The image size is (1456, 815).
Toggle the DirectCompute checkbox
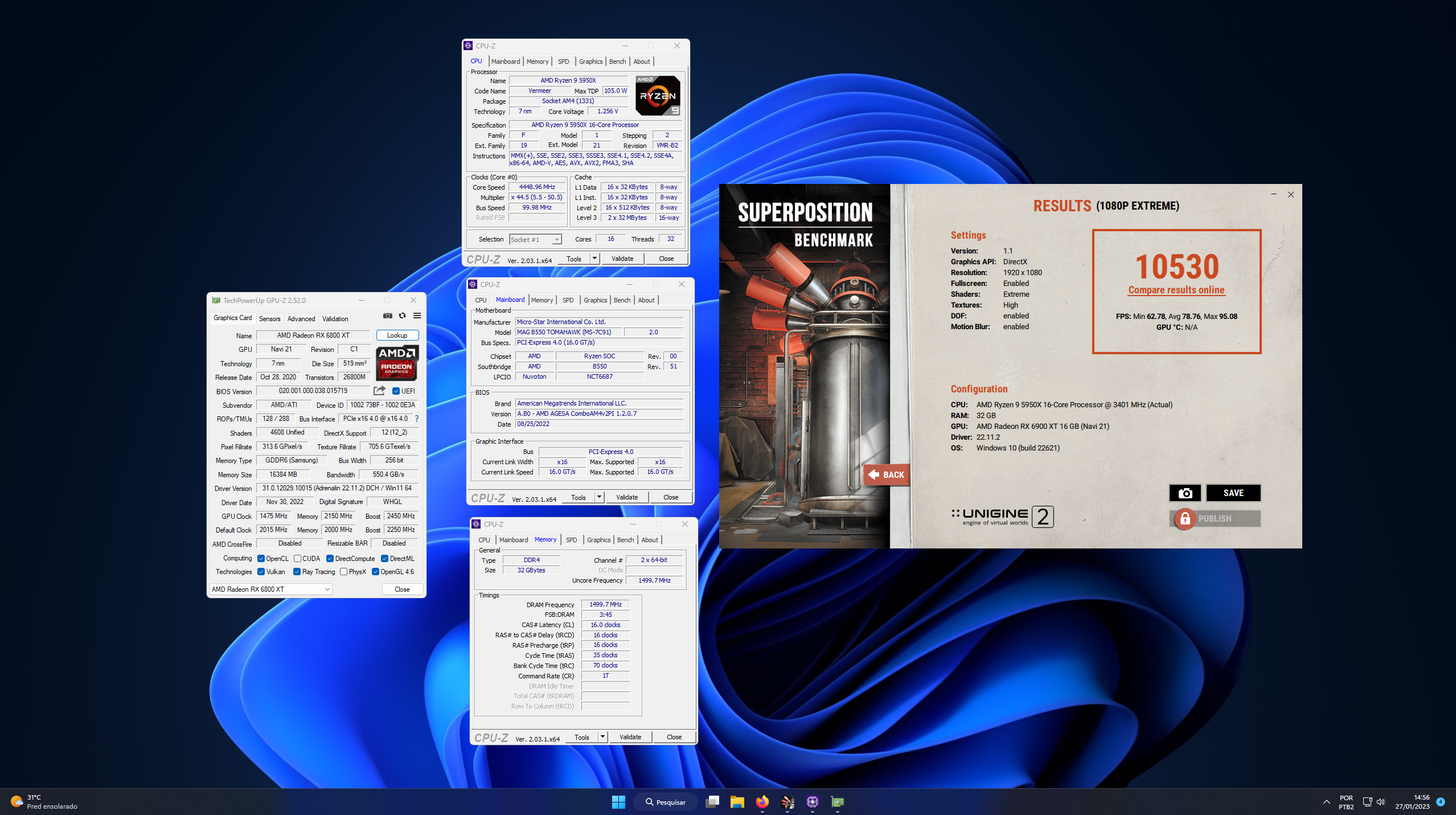pyautogui.click(x=330, y=558)
